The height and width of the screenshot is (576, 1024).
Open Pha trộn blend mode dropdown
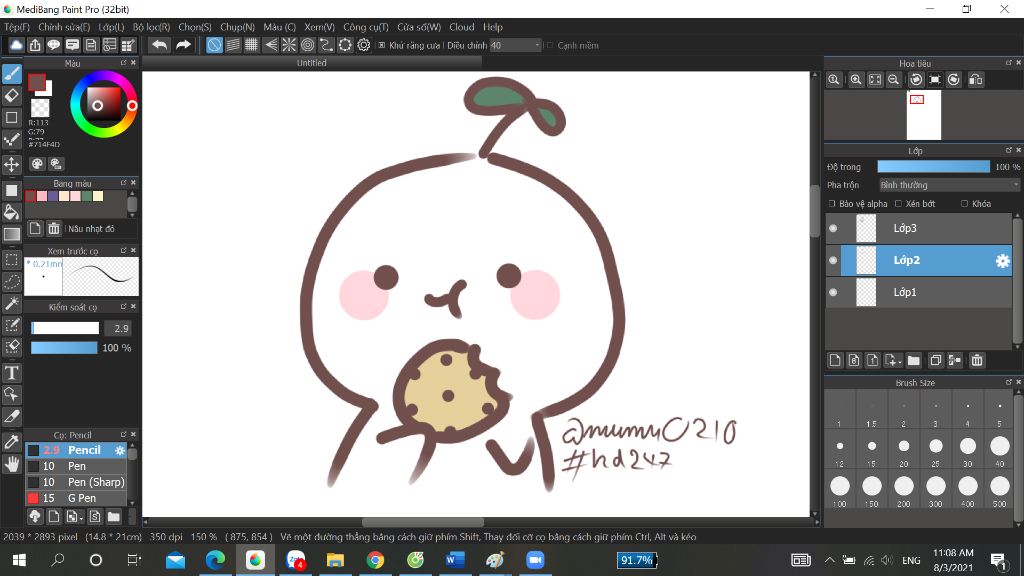949,185
